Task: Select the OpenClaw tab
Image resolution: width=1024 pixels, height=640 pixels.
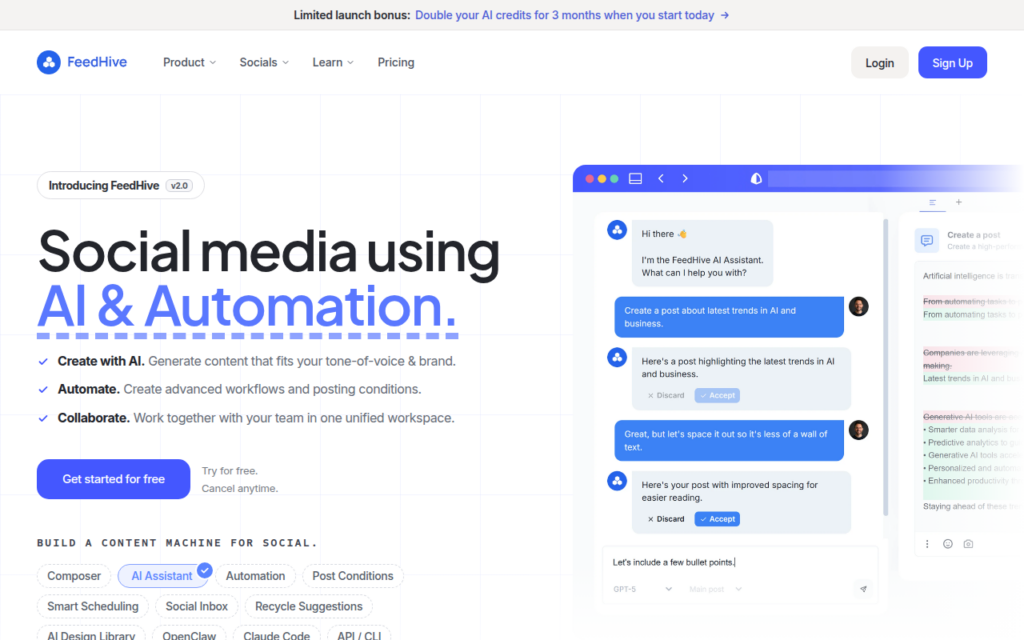Action: click(x=189, y=635)
